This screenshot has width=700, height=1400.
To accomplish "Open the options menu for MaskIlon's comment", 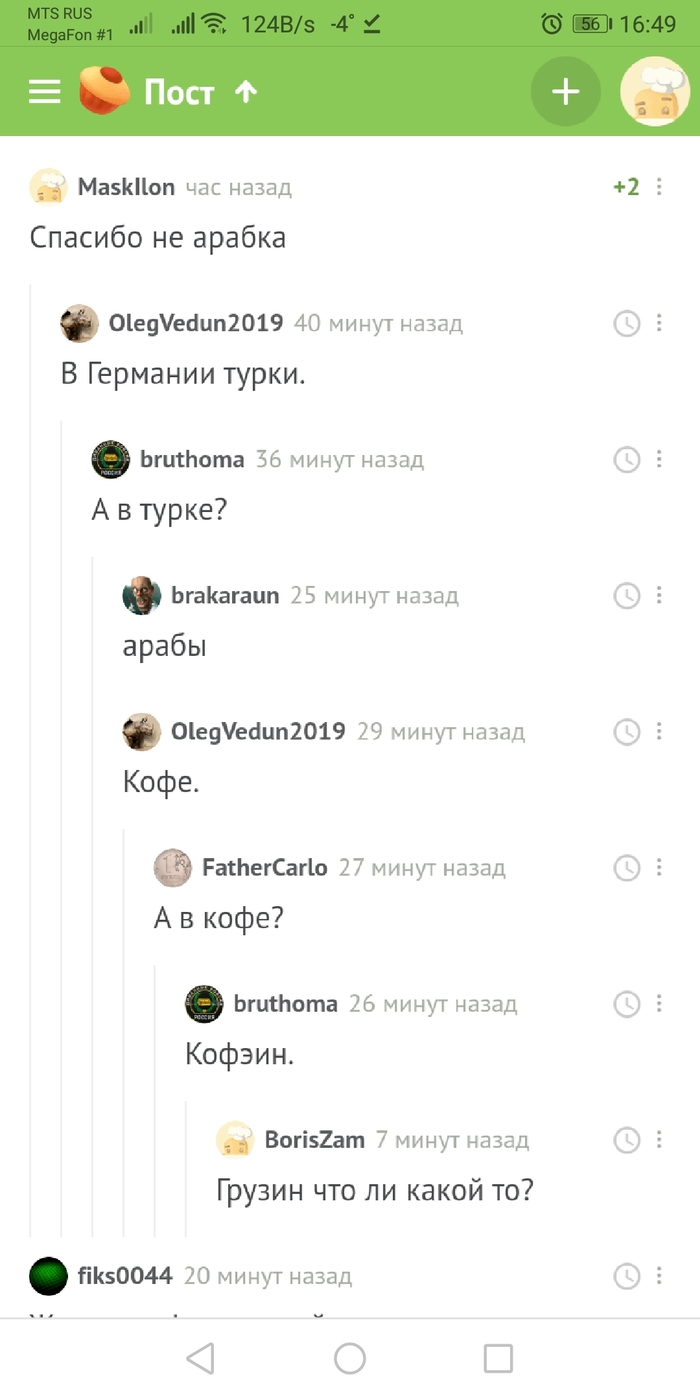I will click(658, 187).
